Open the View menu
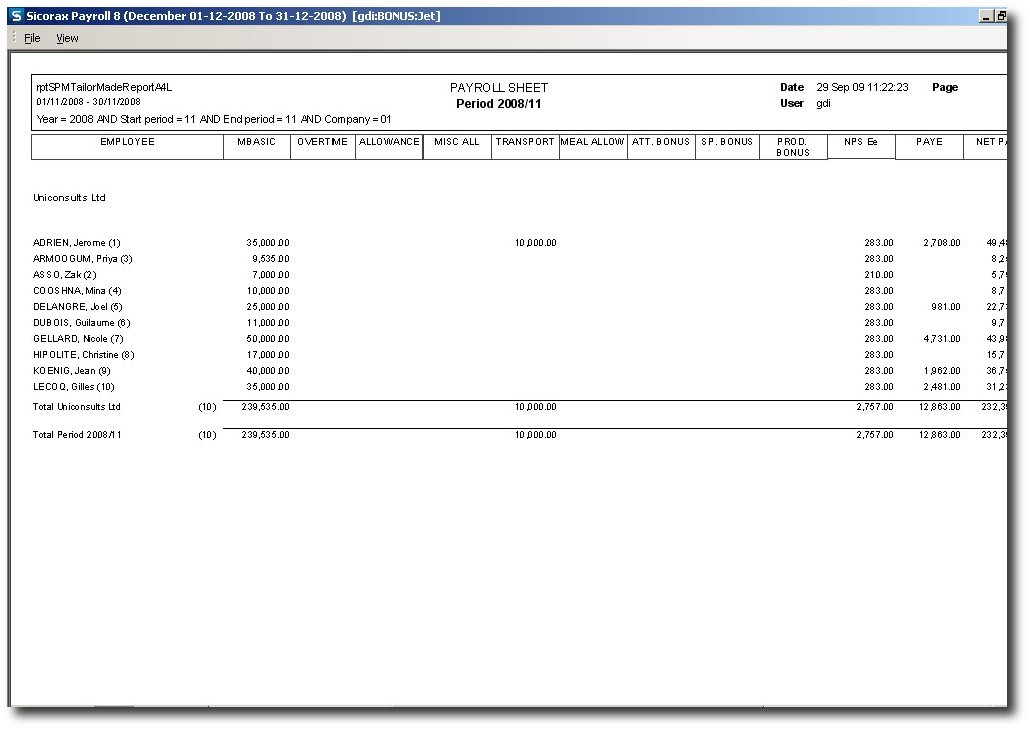Viewport: 1030px width, 730px height. point(67,38)
